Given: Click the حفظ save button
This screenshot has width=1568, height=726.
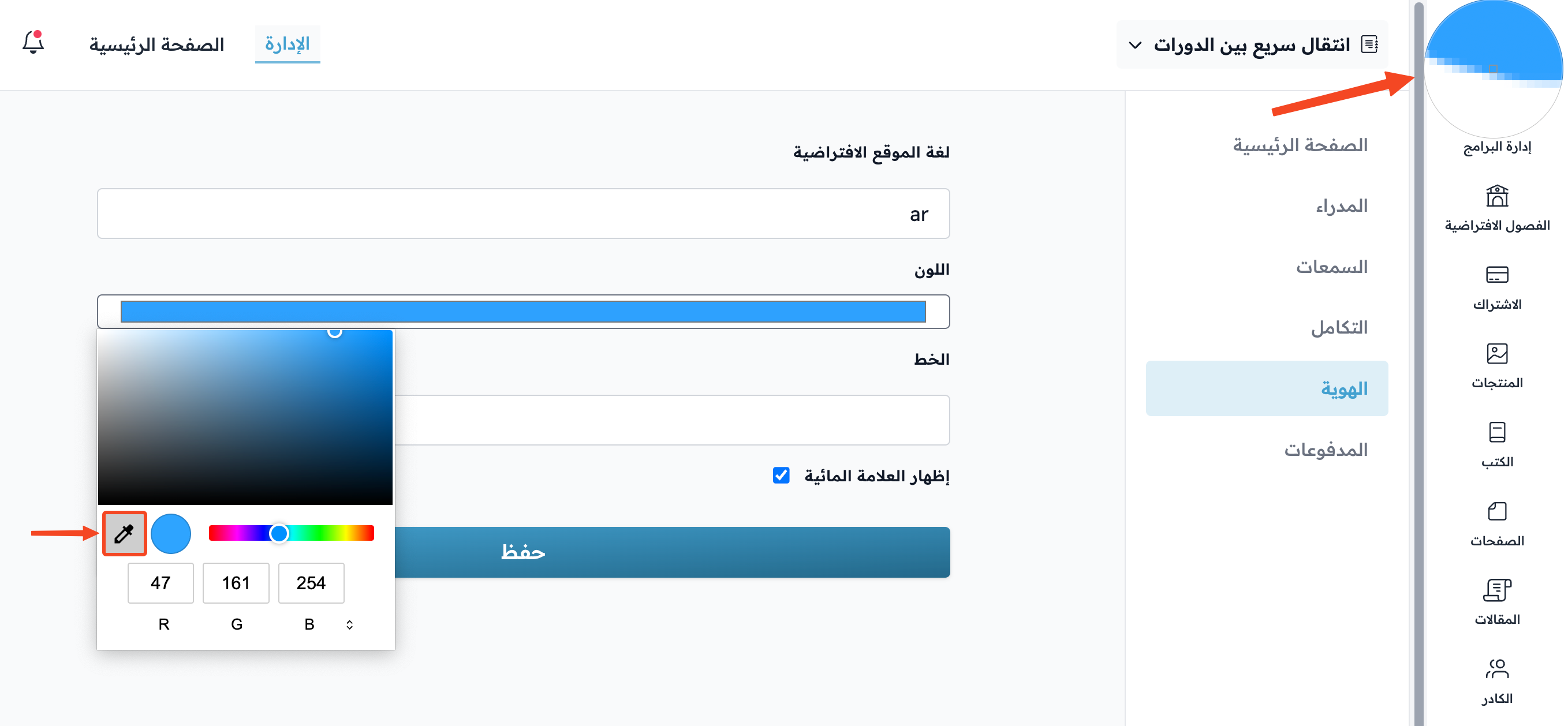Looking at the screenshot, I should pyautogui.click(x=672, y=552).
